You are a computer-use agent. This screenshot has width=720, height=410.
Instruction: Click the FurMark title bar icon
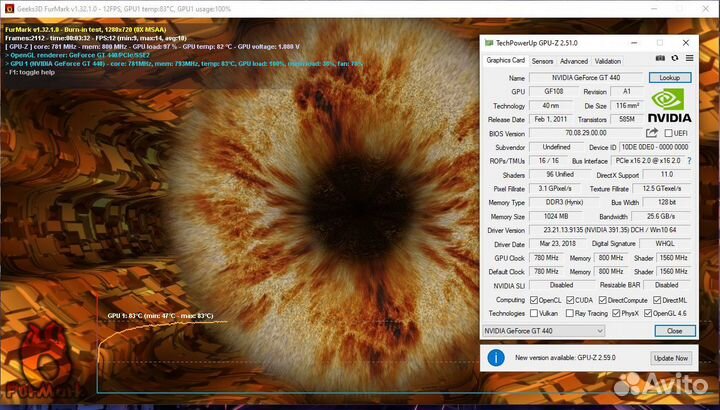(8, 7)
